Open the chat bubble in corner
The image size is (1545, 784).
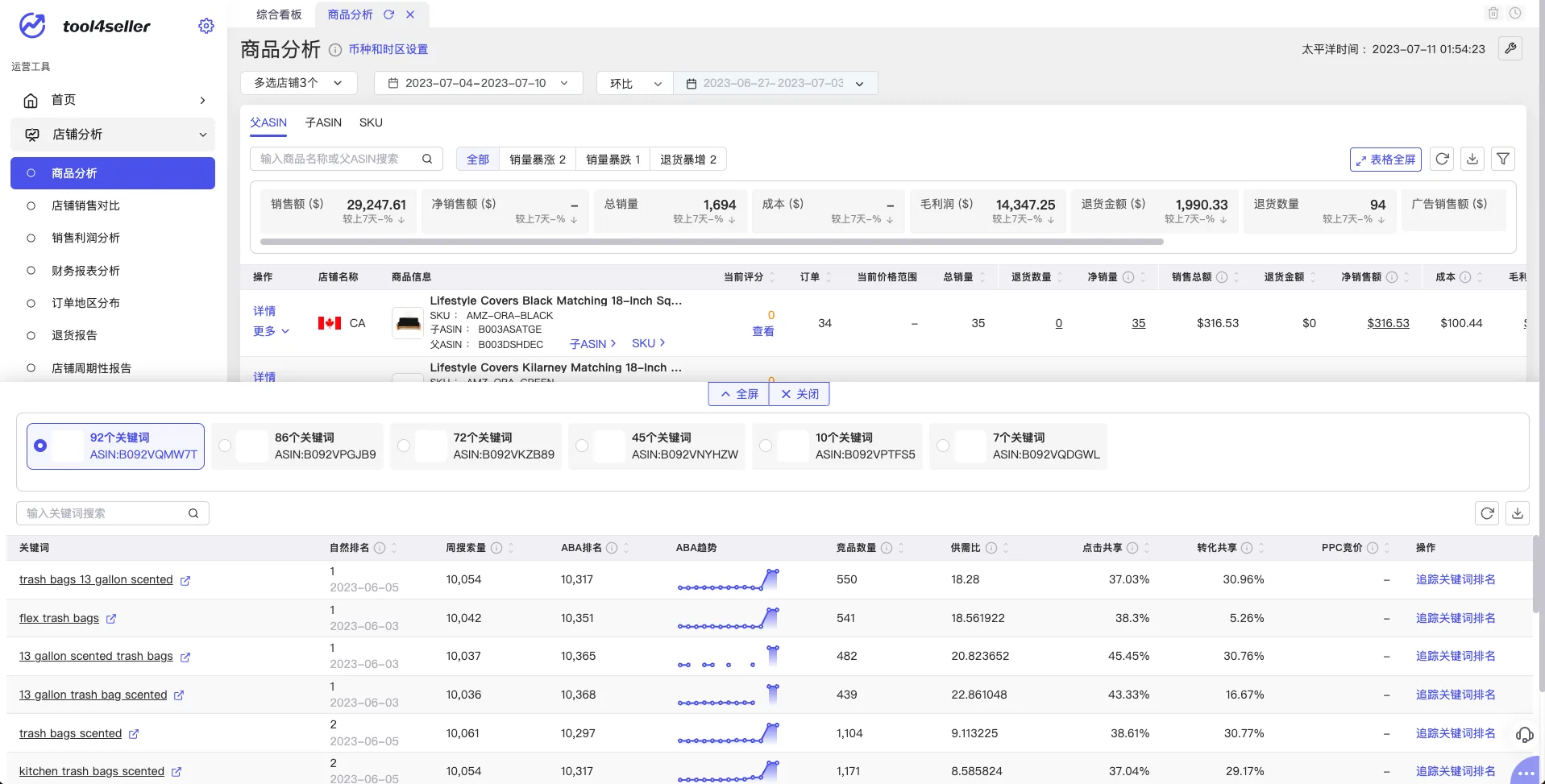tap(1526, 772)
